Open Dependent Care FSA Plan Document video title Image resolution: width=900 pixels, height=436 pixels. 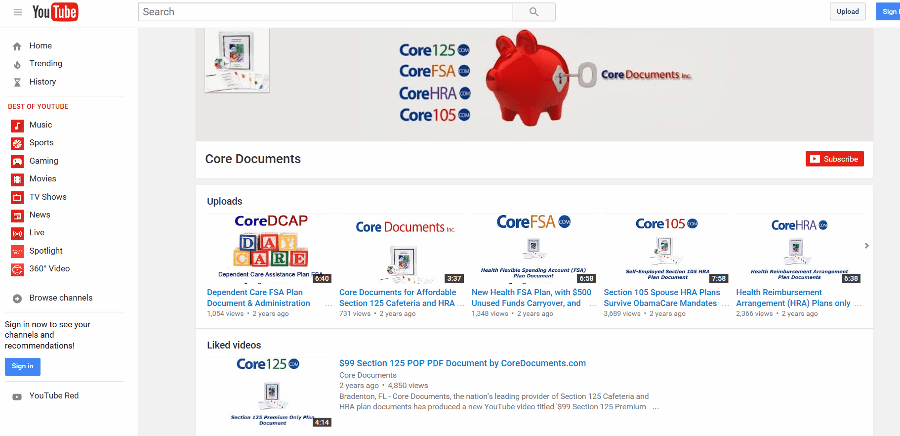[259, 298]
